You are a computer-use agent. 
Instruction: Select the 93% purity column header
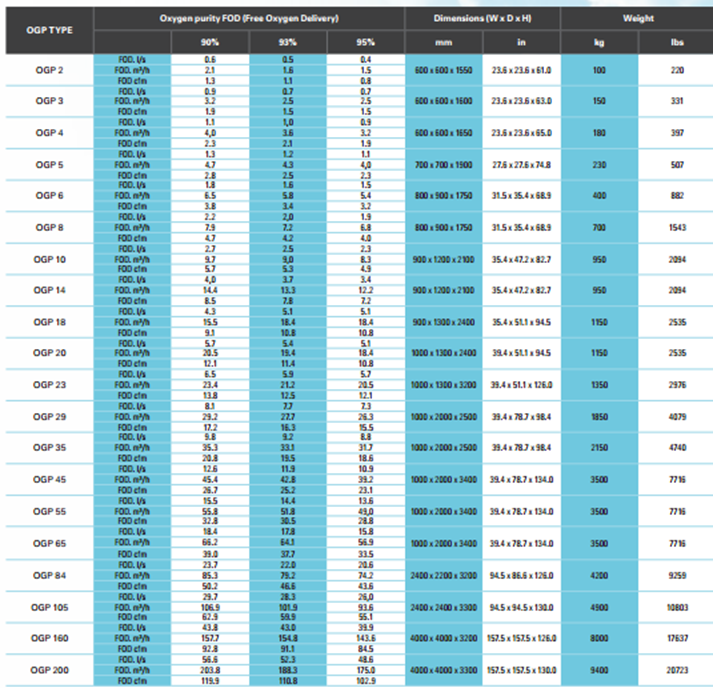click(288, 42)
